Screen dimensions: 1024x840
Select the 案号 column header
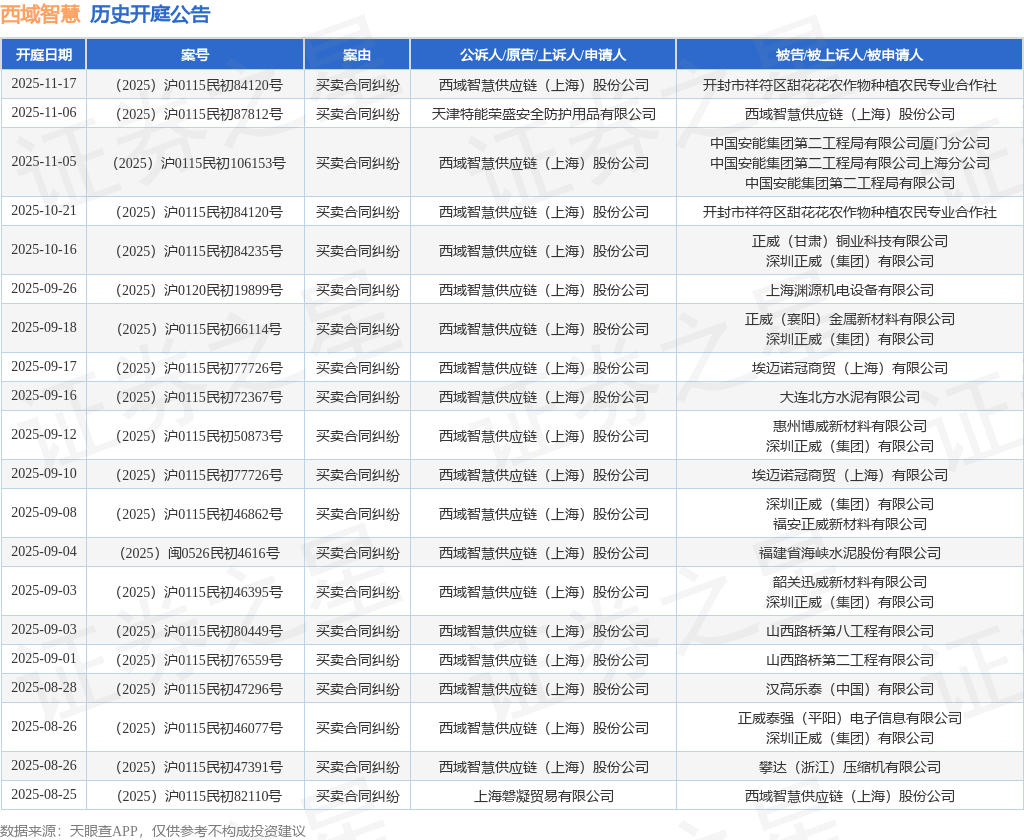(x=195, y=55)
